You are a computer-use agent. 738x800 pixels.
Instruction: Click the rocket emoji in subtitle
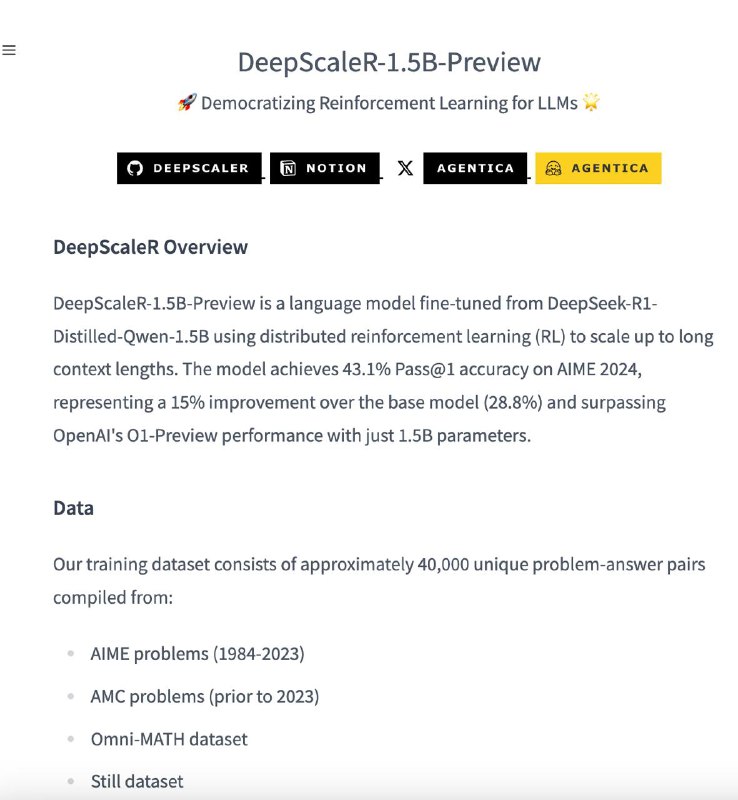coord(187,103)
